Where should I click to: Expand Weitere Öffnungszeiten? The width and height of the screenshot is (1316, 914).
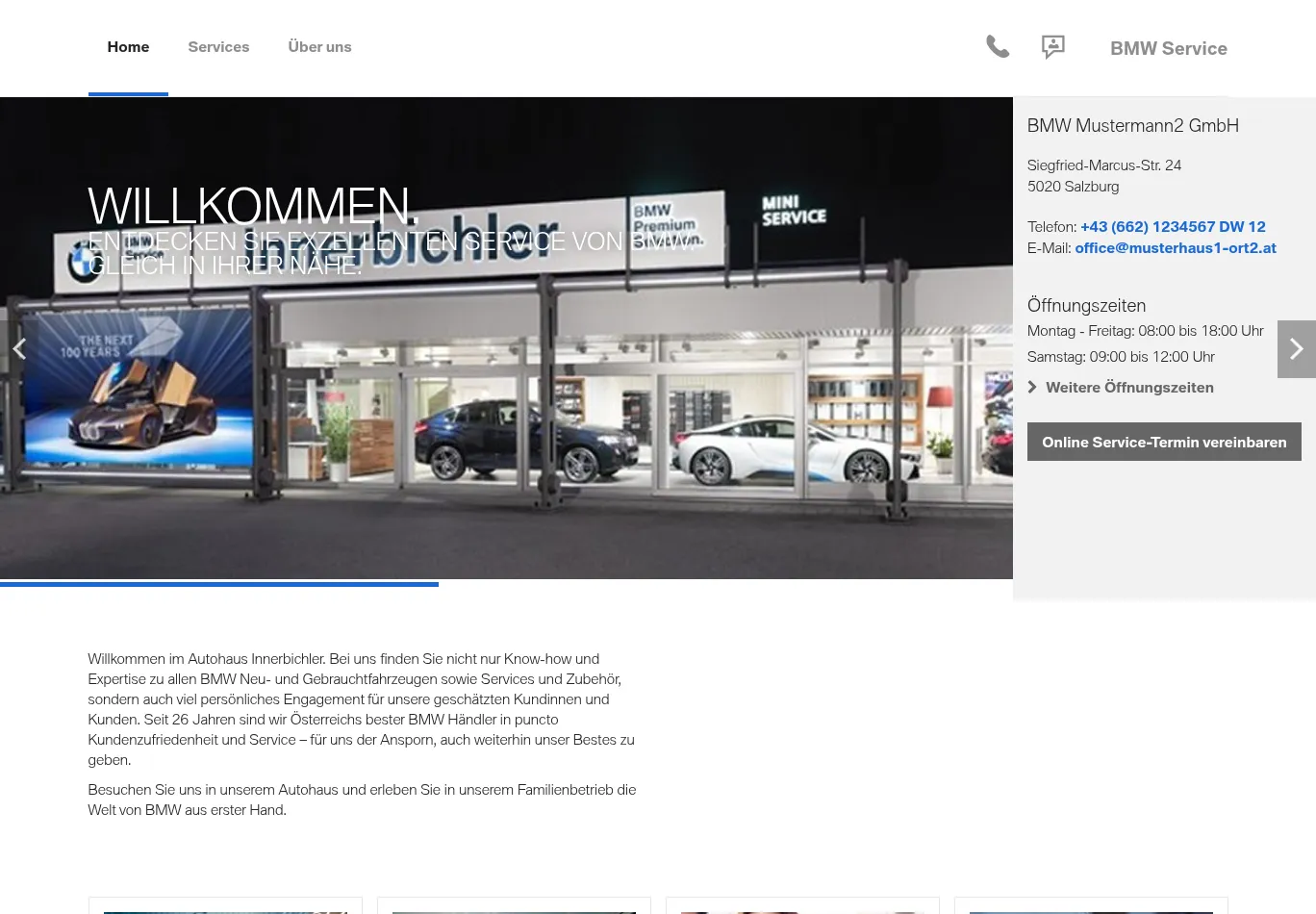[x=1128, y=387]
